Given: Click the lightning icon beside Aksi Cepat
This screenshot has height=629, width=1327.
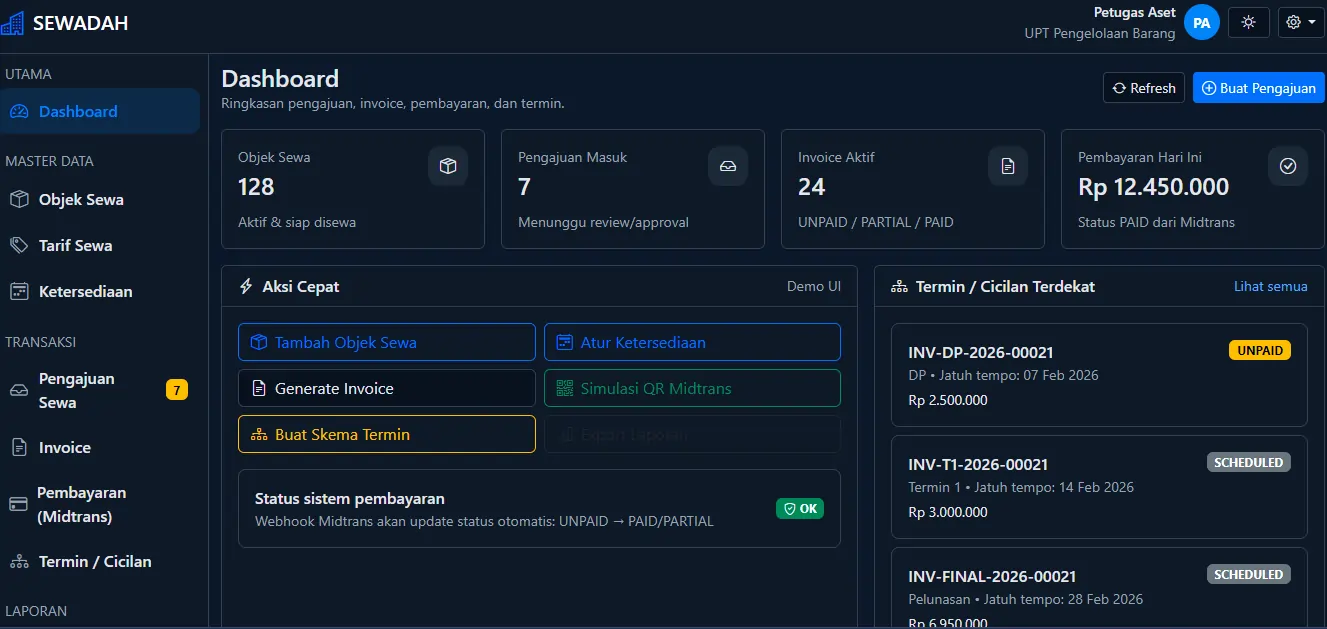Looking at the screenshot, I should (x=246, y=287).
